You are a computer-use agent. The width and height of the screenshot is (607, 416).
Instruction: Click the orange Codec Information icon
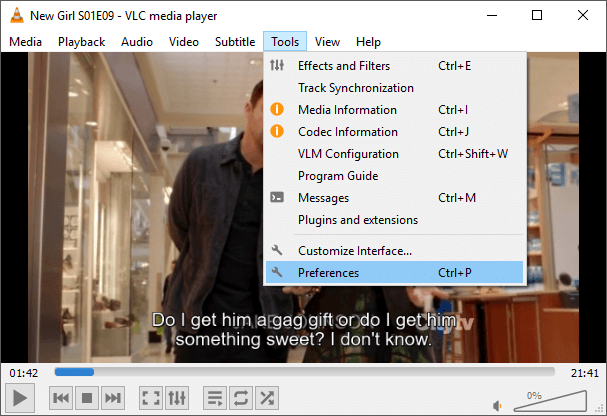pyautogui.click(x=277, y=132)
